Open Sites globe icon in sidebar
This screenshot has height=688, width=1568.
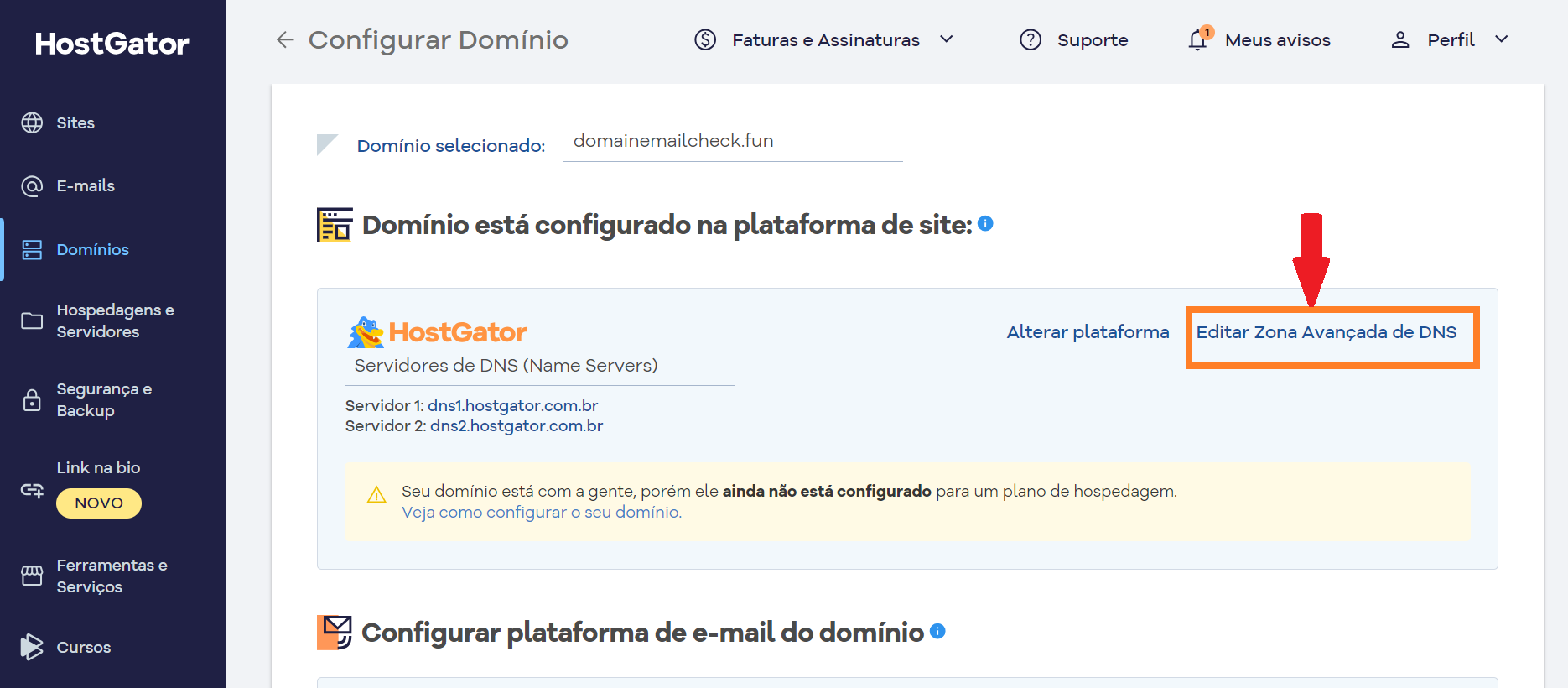(x=32, y=122)
